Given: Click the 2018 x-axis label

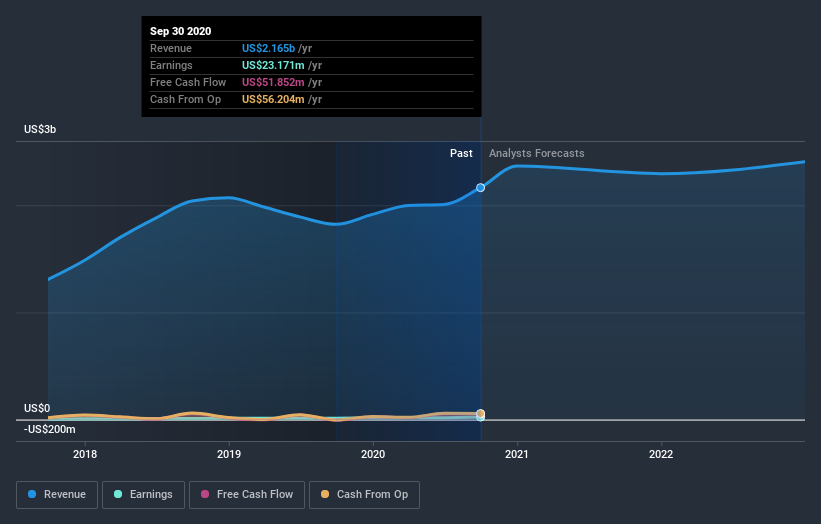Looking at the screenshot, I should 85,454.
